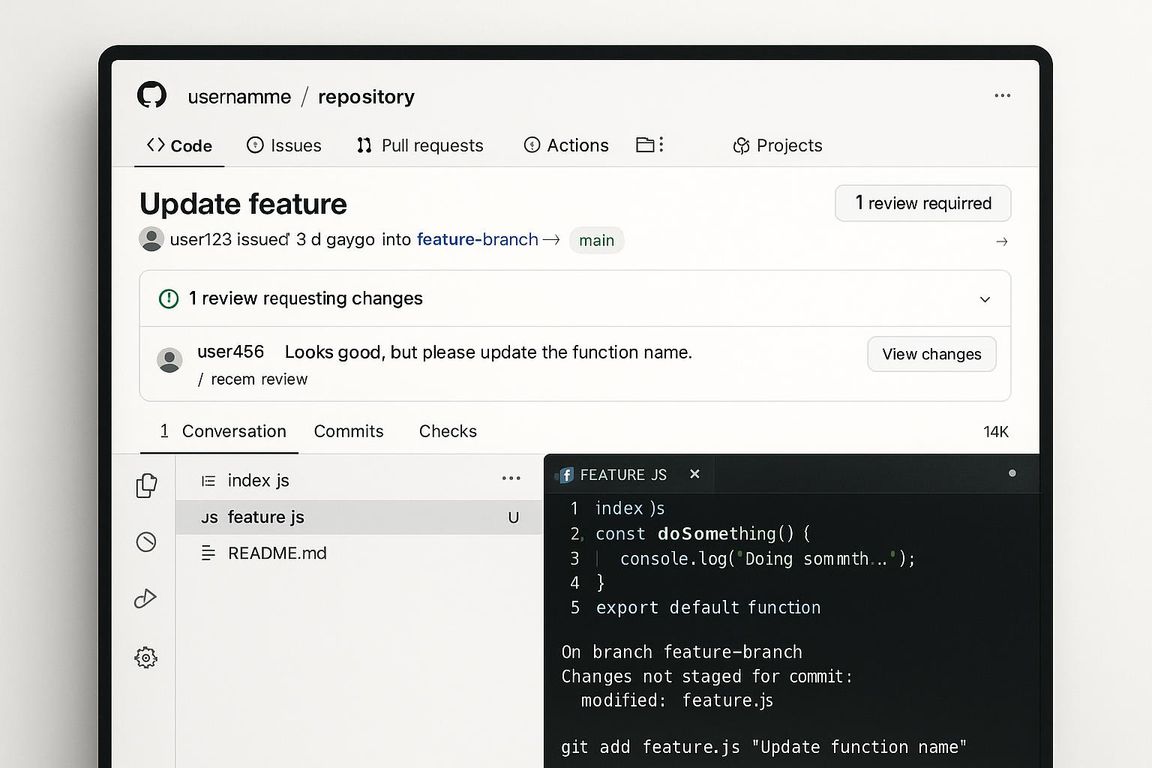Select README.md in the file list
Screen dimensions: 1152x768
click(x=277, y=553)
